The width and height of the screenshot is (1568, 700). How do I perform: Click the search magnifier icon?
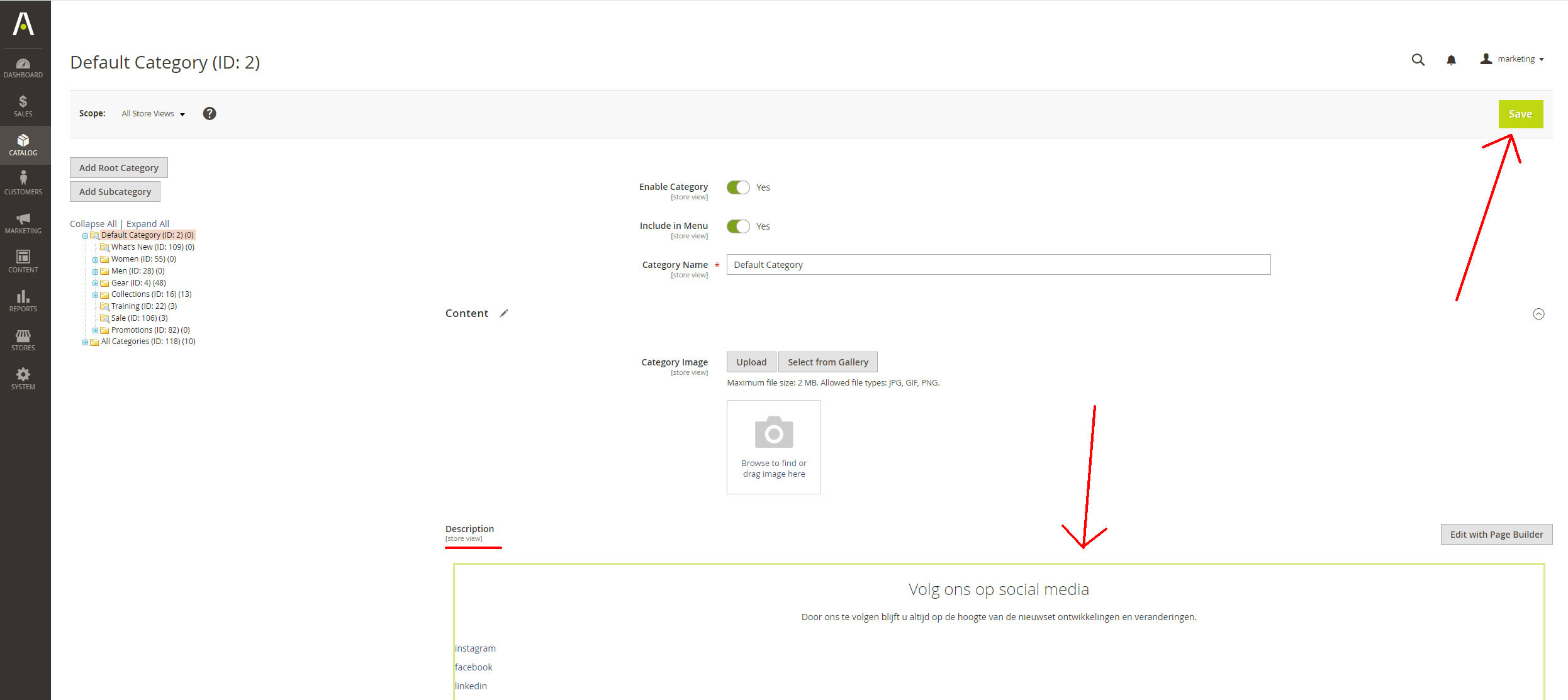[1418, 60]
